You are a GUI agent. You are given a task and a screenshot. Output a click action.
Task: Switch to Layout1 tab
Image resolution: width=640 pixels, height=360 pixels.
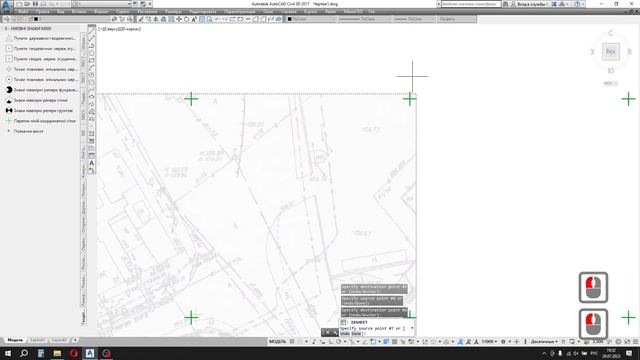(x=37, y=340)
